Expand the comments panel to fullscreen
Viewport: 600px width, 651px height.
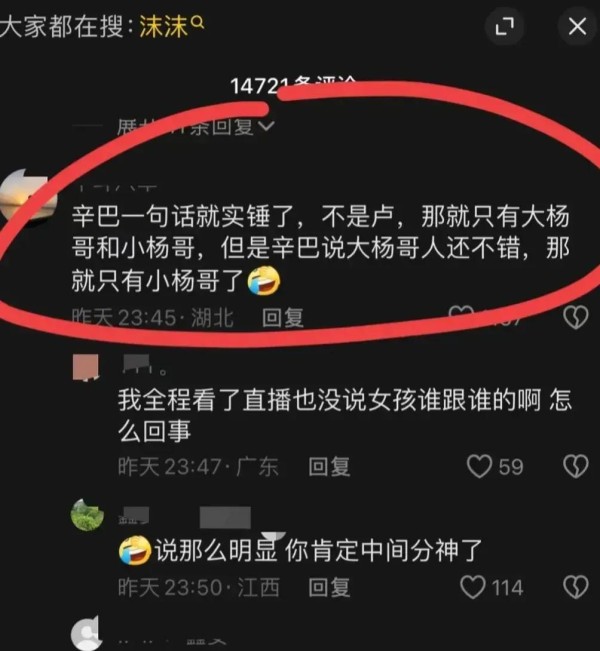coord(504,27)
